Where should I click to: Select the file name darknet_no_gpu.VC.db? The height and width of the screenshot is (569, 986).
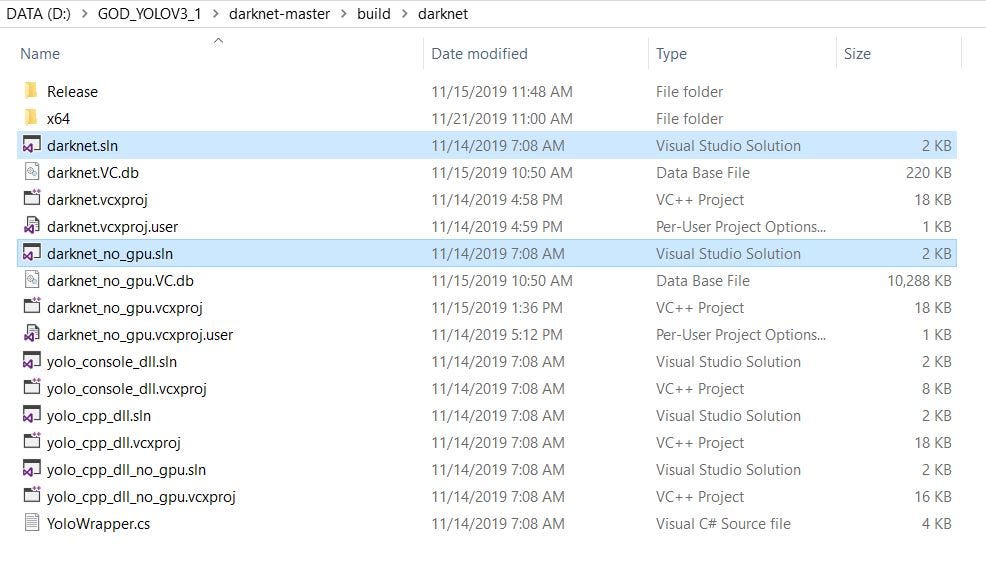[x=120, y=281]
